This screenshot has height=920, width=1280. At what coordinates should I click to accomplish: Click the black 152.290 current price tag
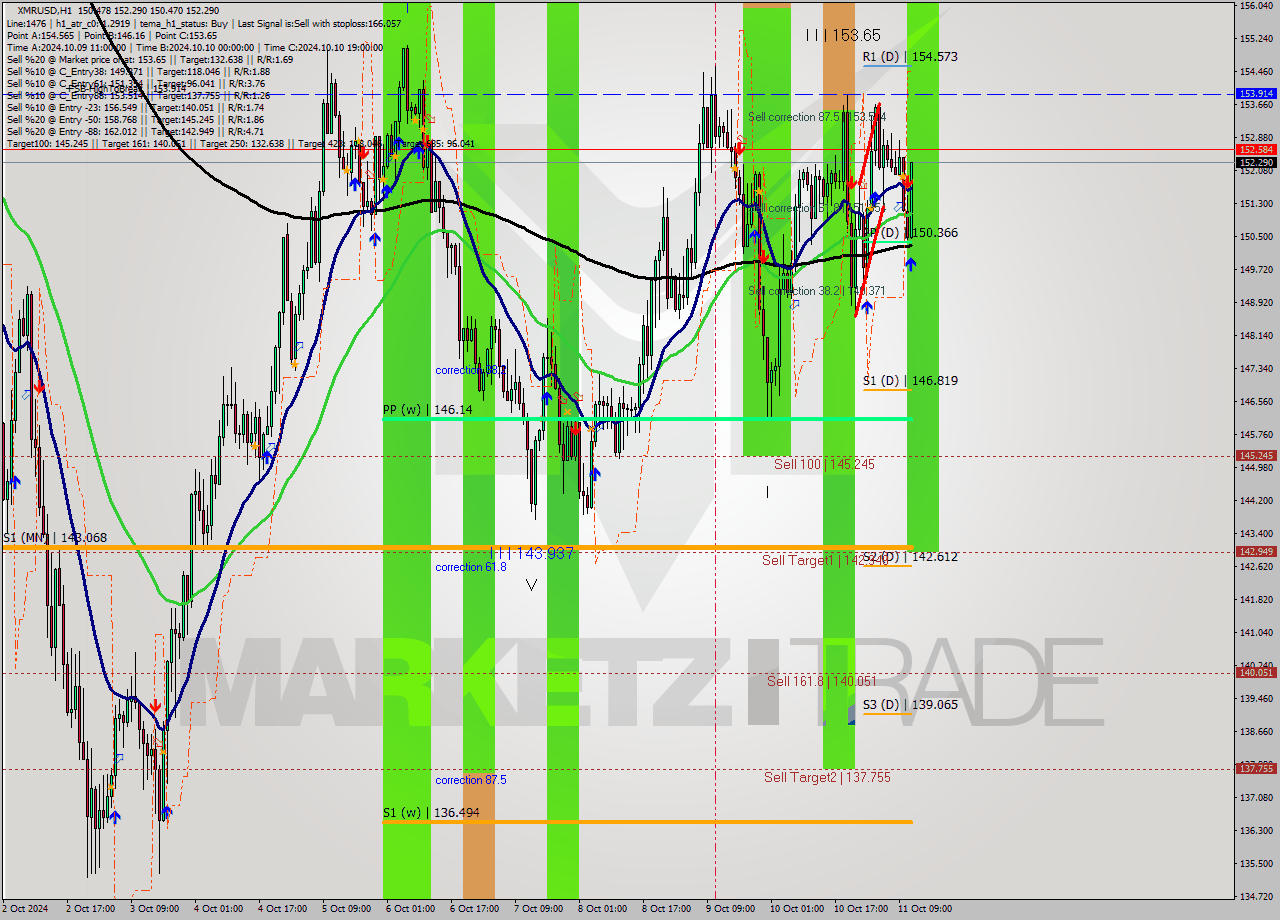tap(1256, 162)
